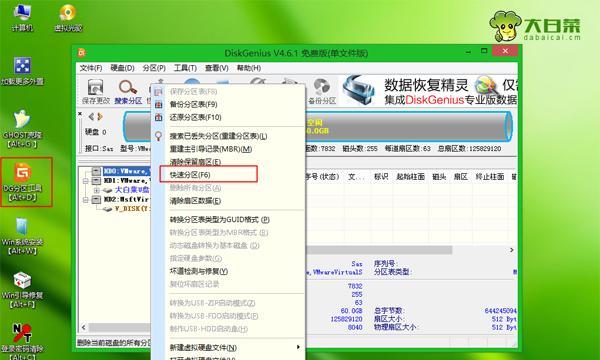Viewport: 600px width, 360px height.
Task: Open the Win引导修复 (Alt+F) desktop icon
Action: pos(22,289)
